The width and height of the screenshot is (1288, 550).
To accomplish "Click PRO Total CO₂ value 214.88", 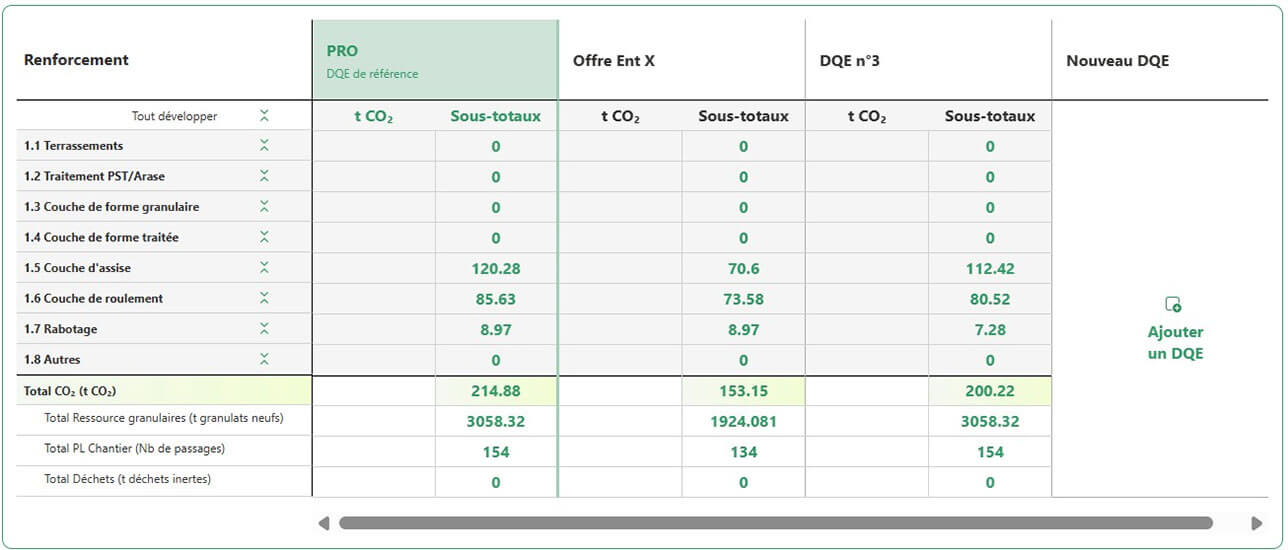I will click(496, 392).
